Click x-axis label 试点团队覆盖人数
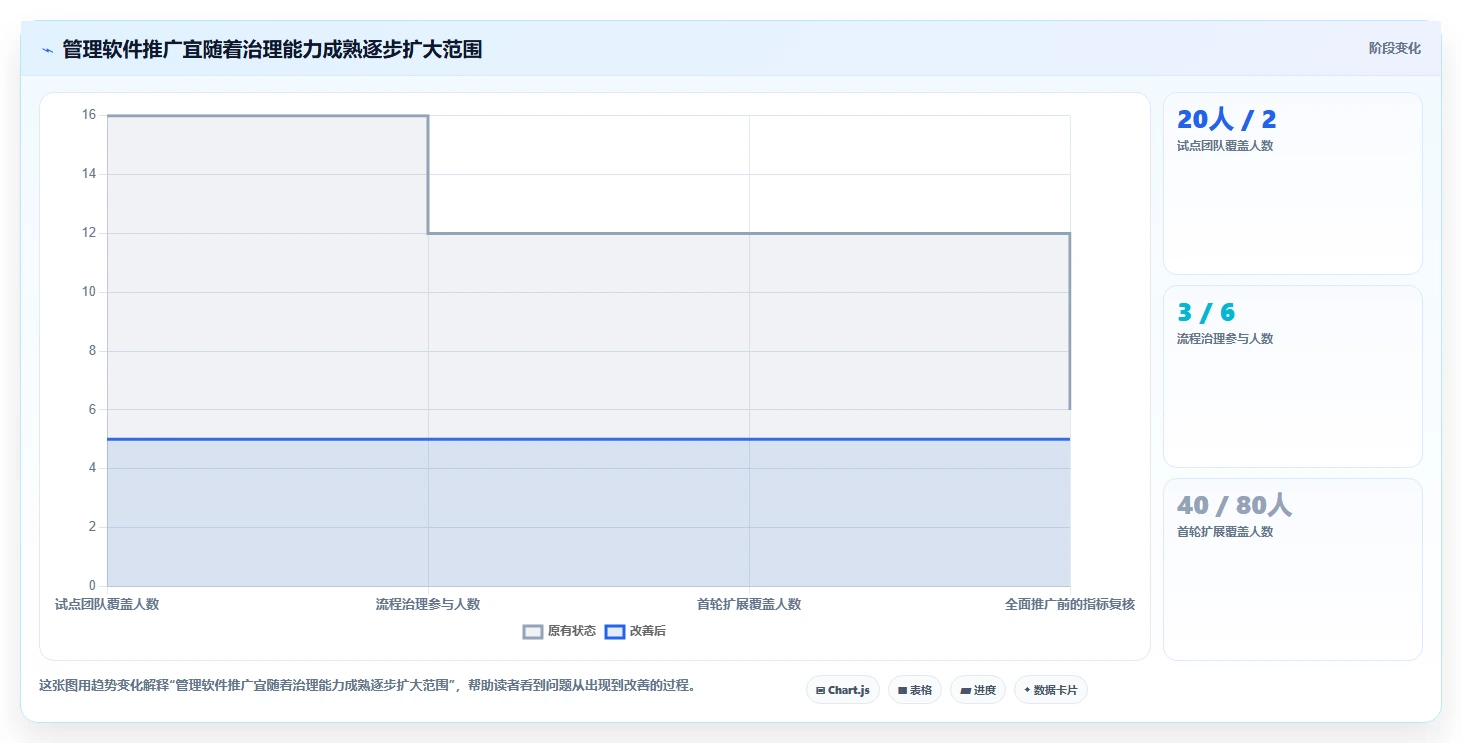 [x=107, y=604]
